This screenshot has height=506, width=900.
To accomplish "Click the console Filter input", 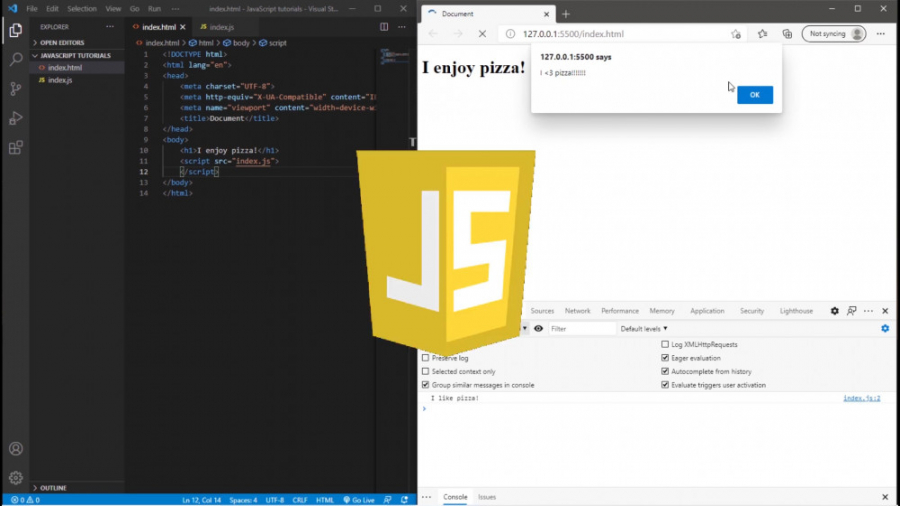I will [581, 329].
